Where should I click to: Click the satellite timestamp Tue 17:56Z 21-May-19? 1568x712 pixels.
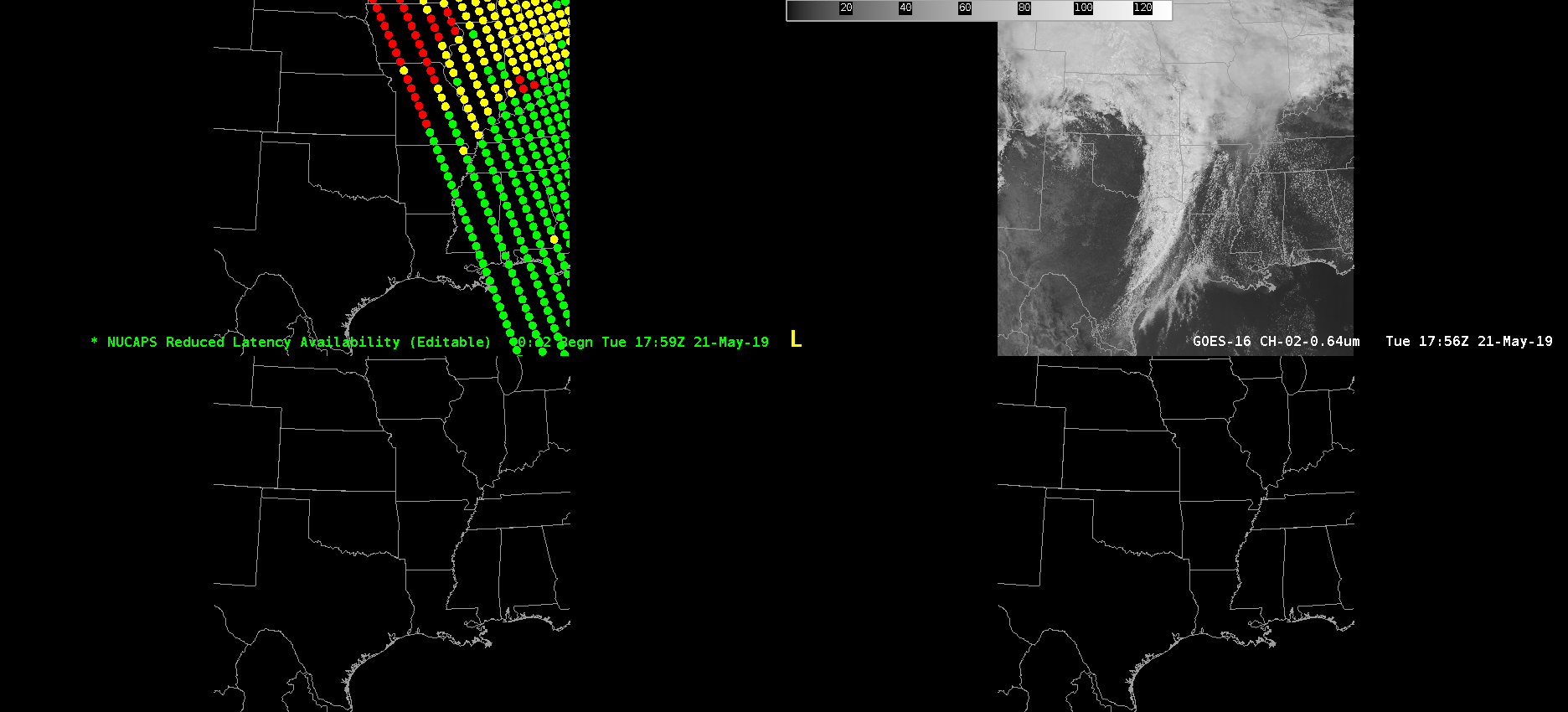click(x=1468, y=342)
